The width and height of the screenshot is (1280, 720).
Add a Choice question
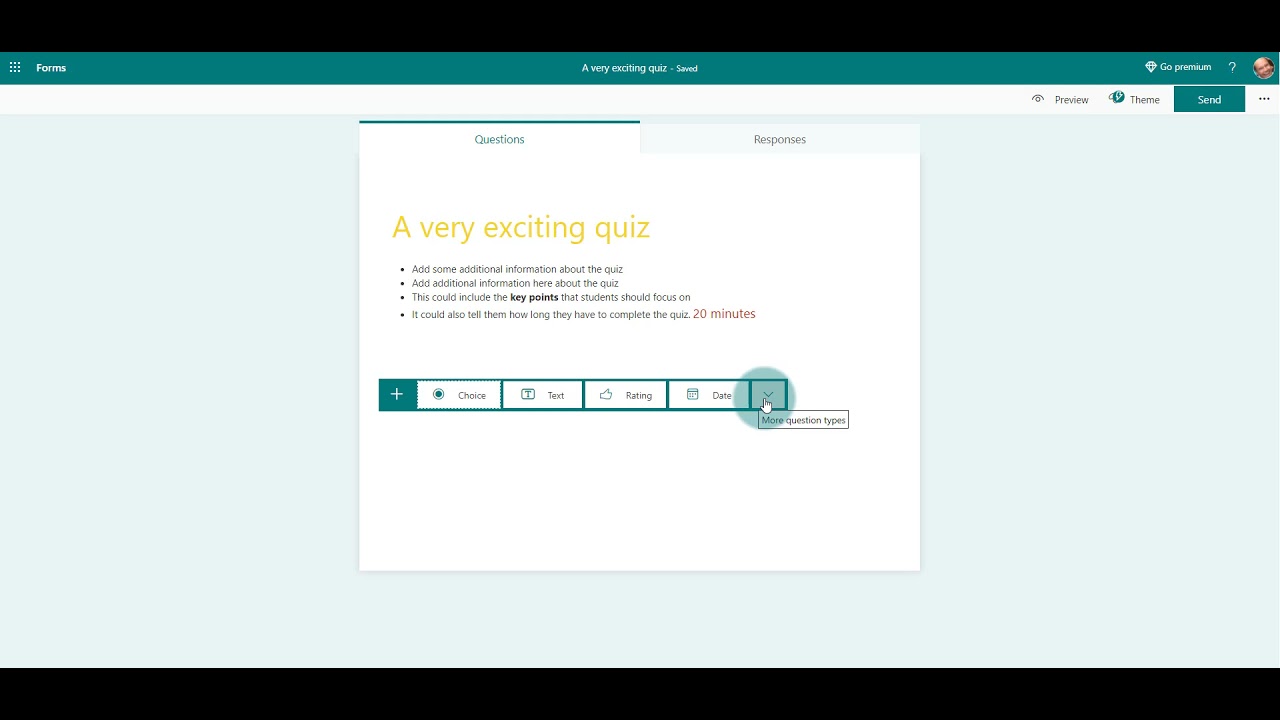(459, 395)
